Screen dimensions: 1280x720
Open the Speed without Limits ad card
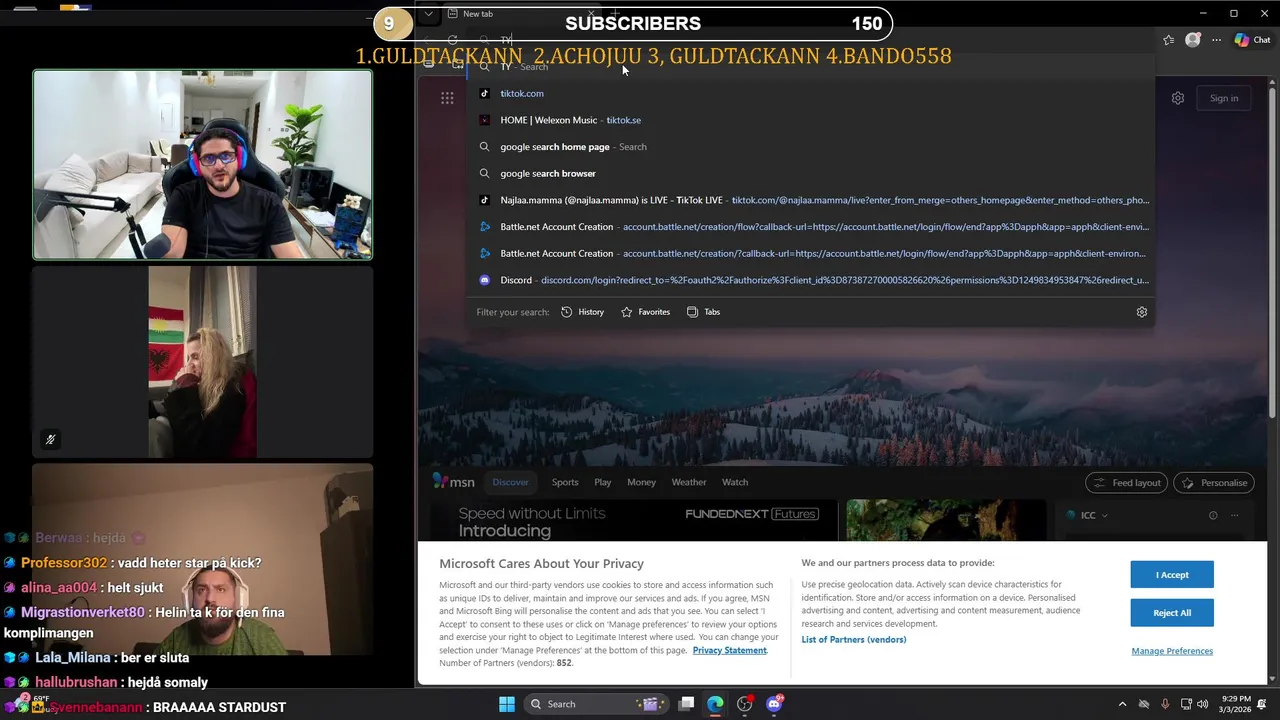pyautogui.click(x=635, y=521)
